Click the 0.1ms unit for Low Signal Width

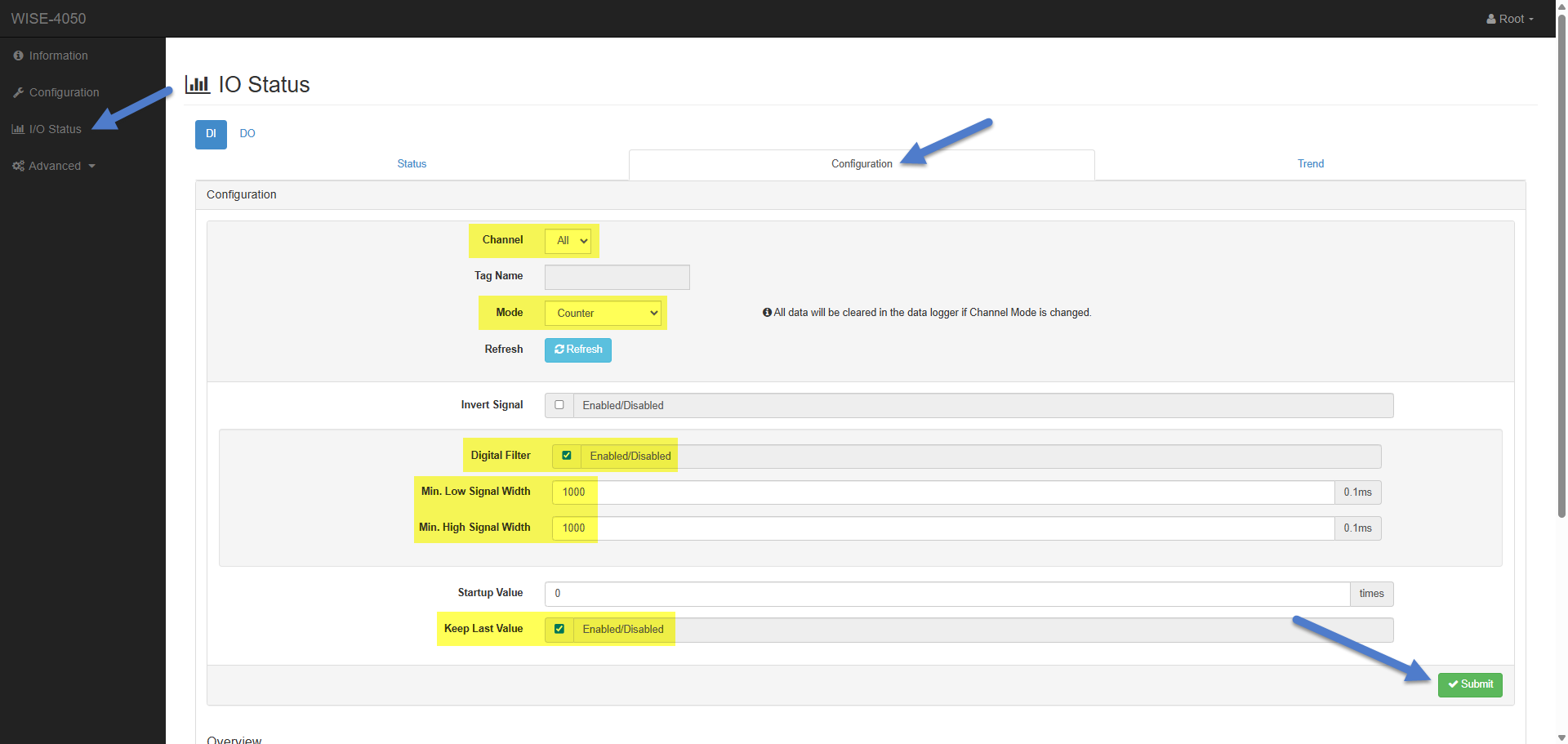1358,492
